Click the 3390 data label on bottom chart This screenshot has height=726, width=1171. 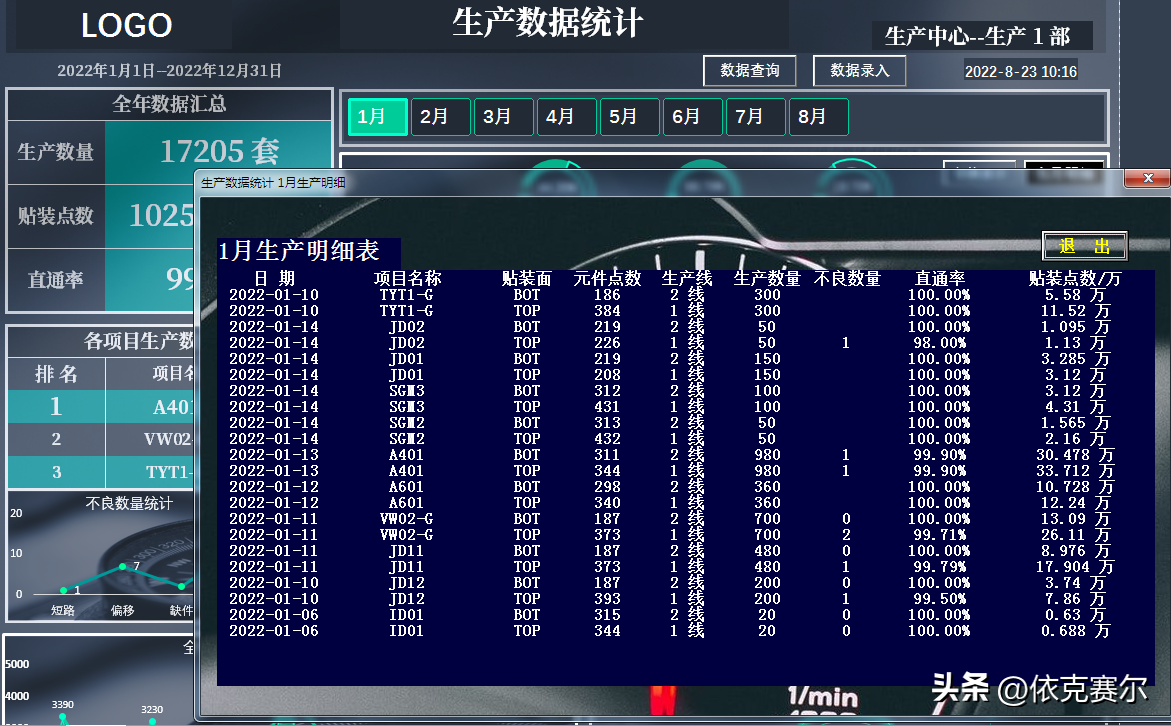(63, 704)
